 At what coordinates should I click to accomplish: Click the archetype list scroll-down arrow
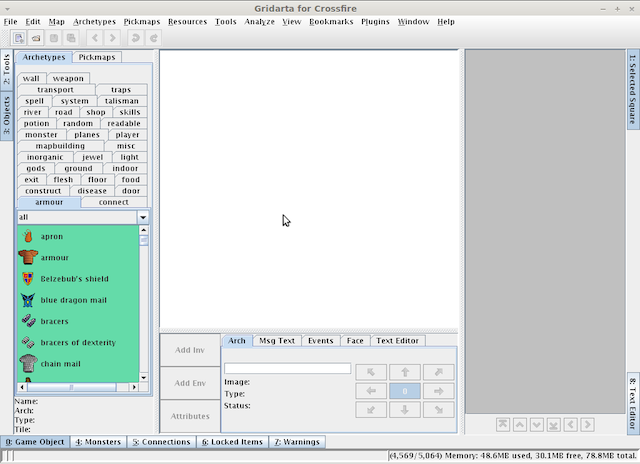pos(144,377)
